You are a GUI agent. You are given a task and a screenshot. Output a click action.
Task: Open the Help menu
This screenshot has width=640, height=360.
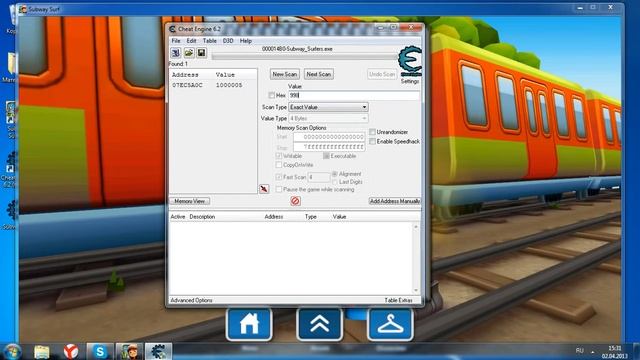(x=245, y=41)
